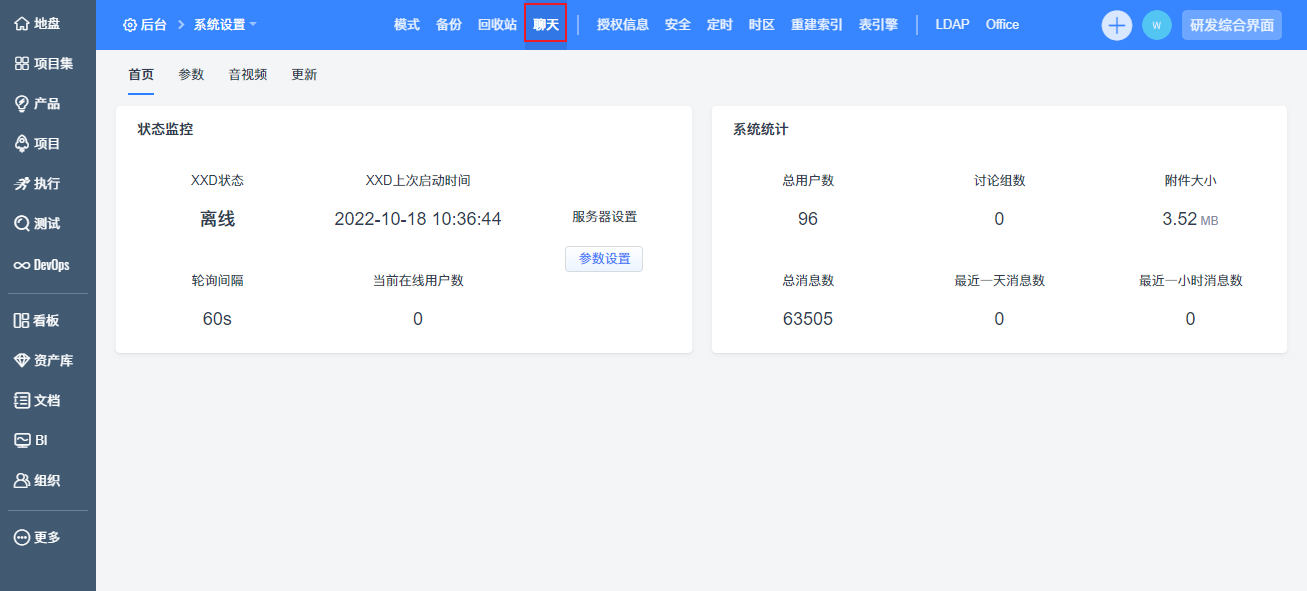
Task: Click the 服务器设置 label
Action: [x=604, y=217]
